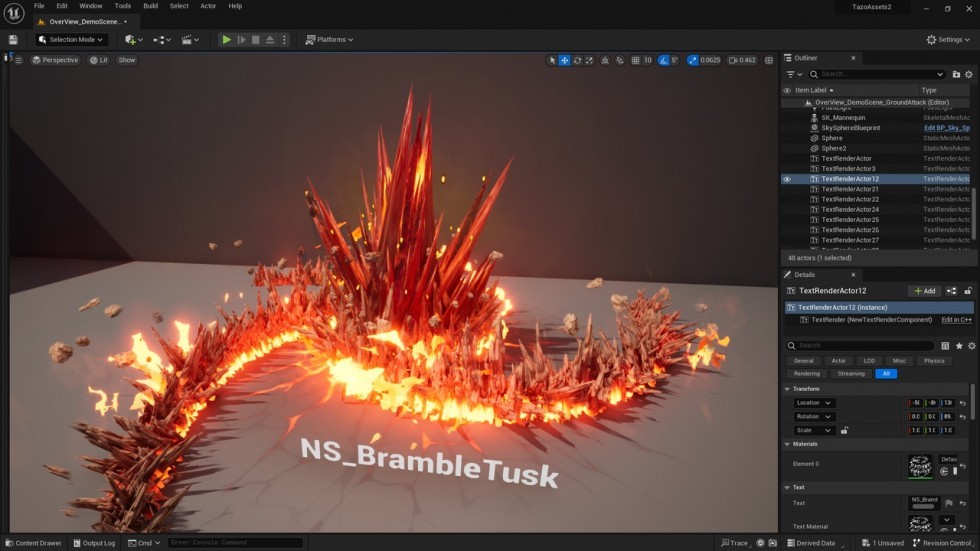Open the quick add content menu (cube with plus)
980x551 pixels.
(133, 39)
